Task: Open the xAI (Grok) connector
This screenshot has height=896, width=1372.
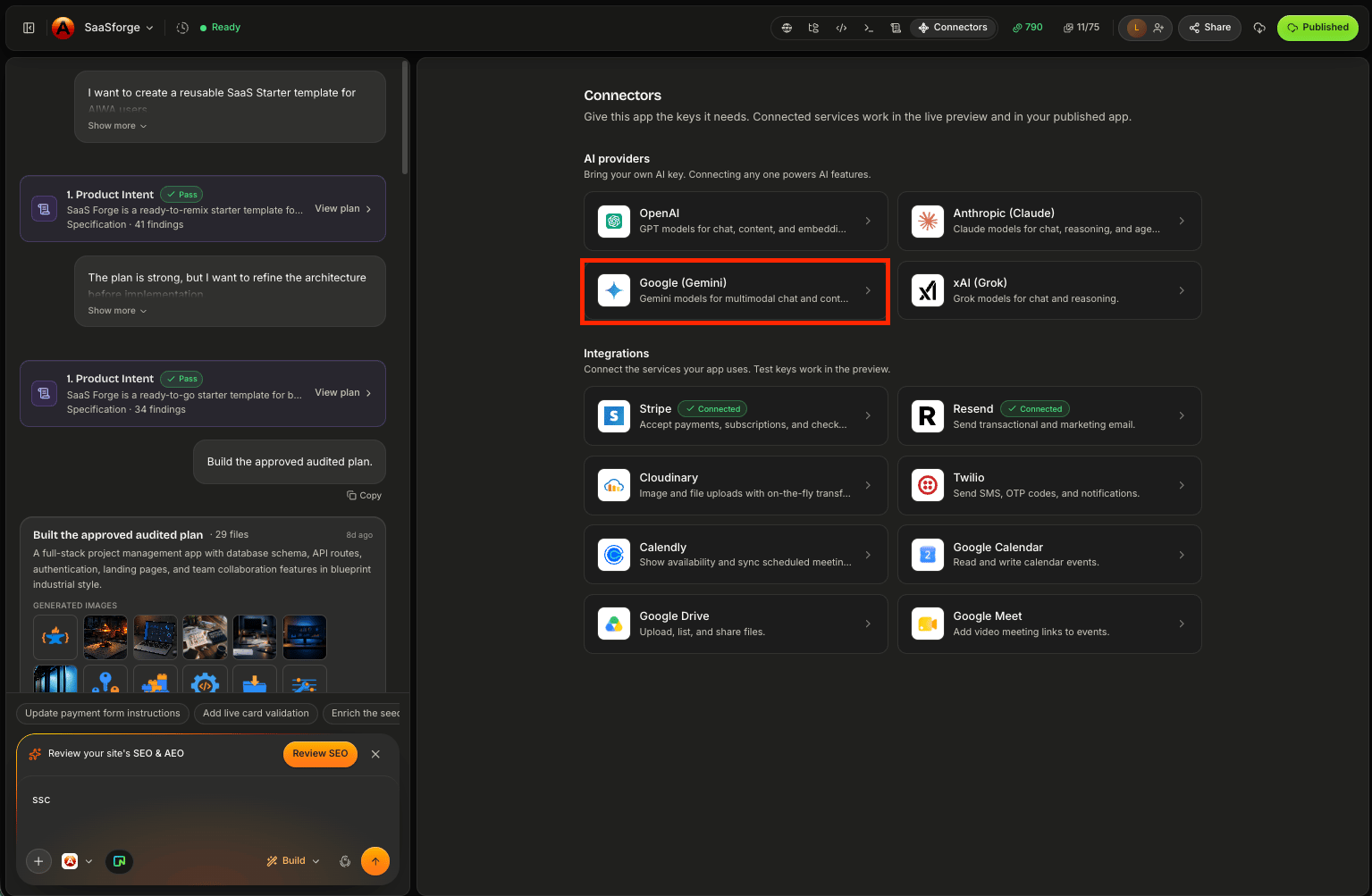Action: [x=1049, y=290]
